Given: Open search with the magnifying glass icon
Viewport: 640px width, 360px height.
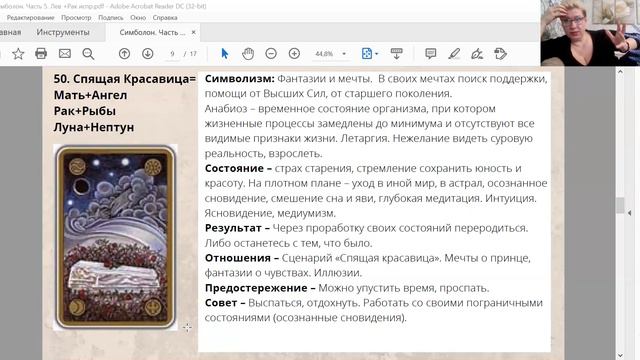Looking at the screenshot, I should [88, 53].
